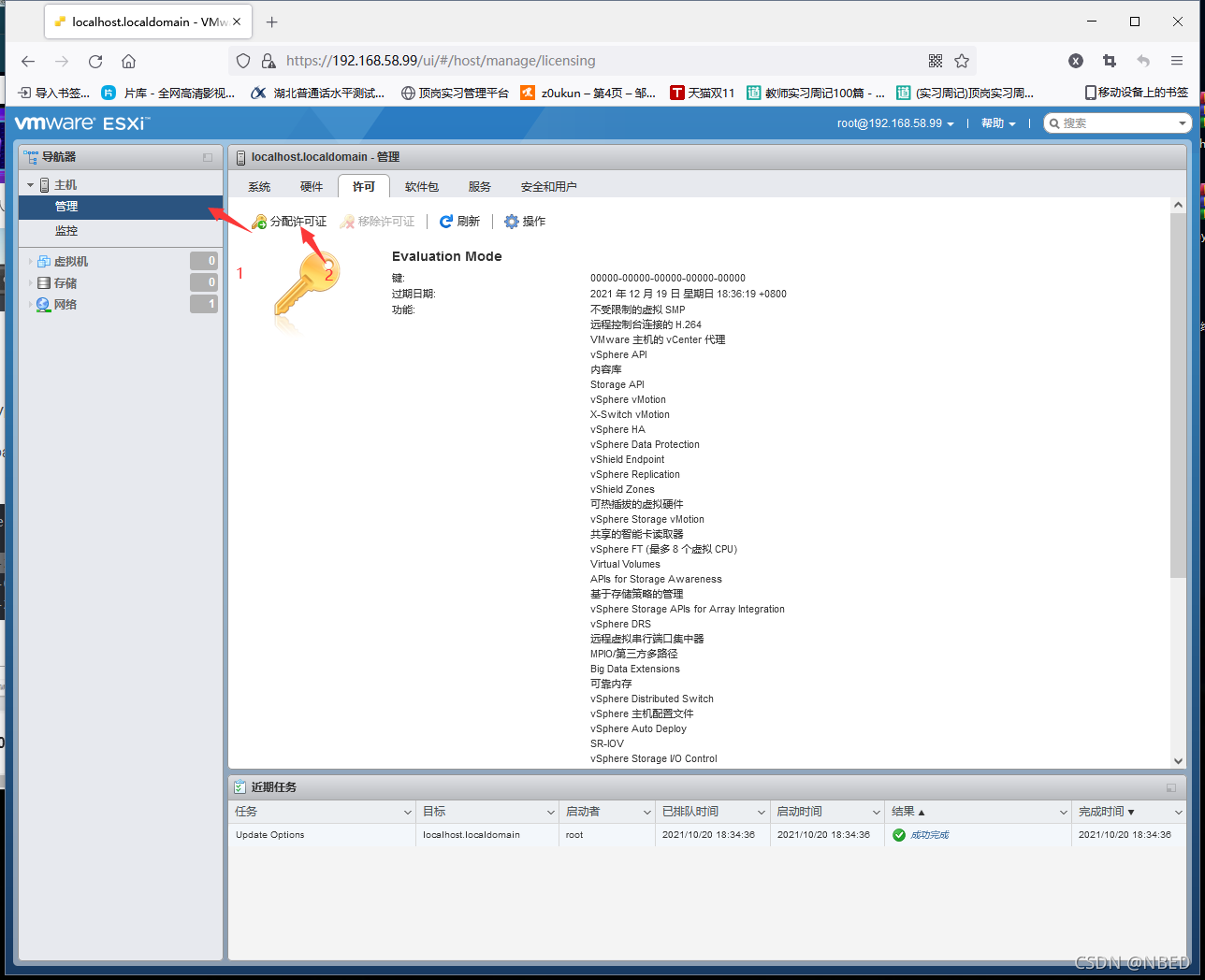This screenshot has width=1205, height=980.
Task: Open the 顶岗实习管理平台 bookmark
Action: coord(455,93)
